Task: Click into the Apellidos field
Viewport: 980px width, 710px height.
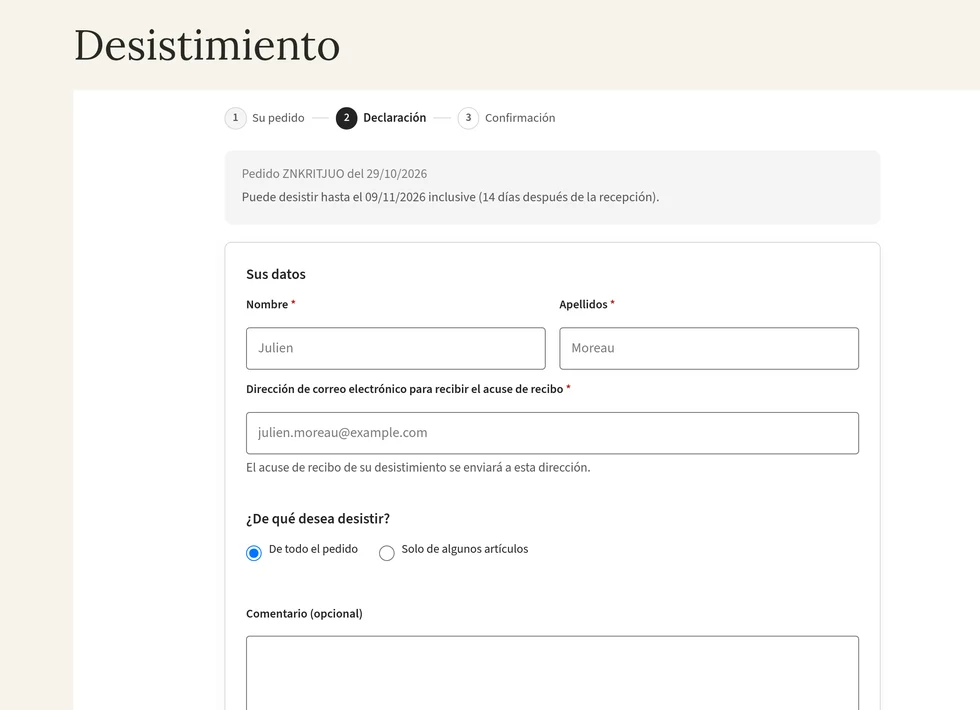Action: (x=709, y=348)
